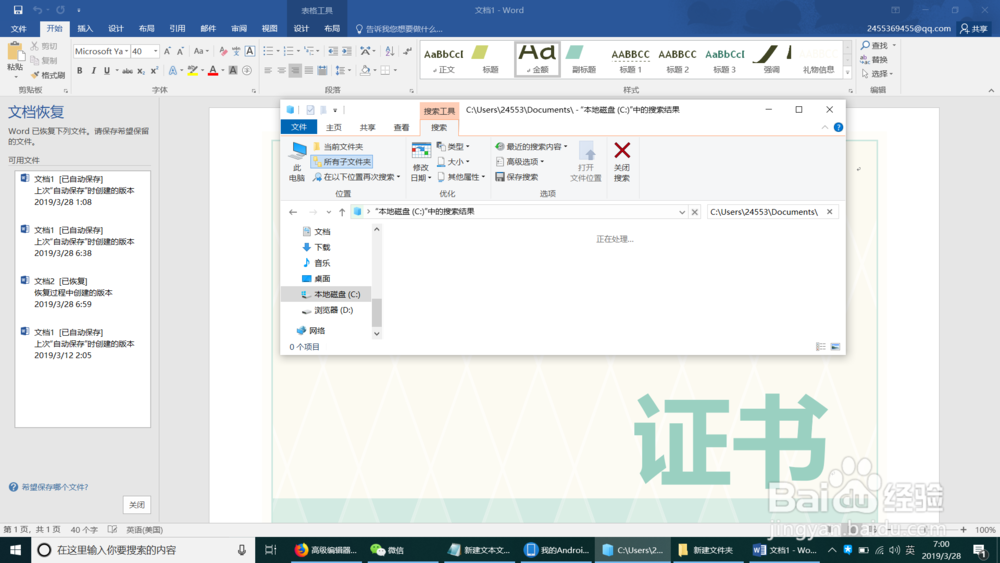Click Save icon in Word title bar
This screenshot has width=1000, height=563.
click(x=18, y=10)
